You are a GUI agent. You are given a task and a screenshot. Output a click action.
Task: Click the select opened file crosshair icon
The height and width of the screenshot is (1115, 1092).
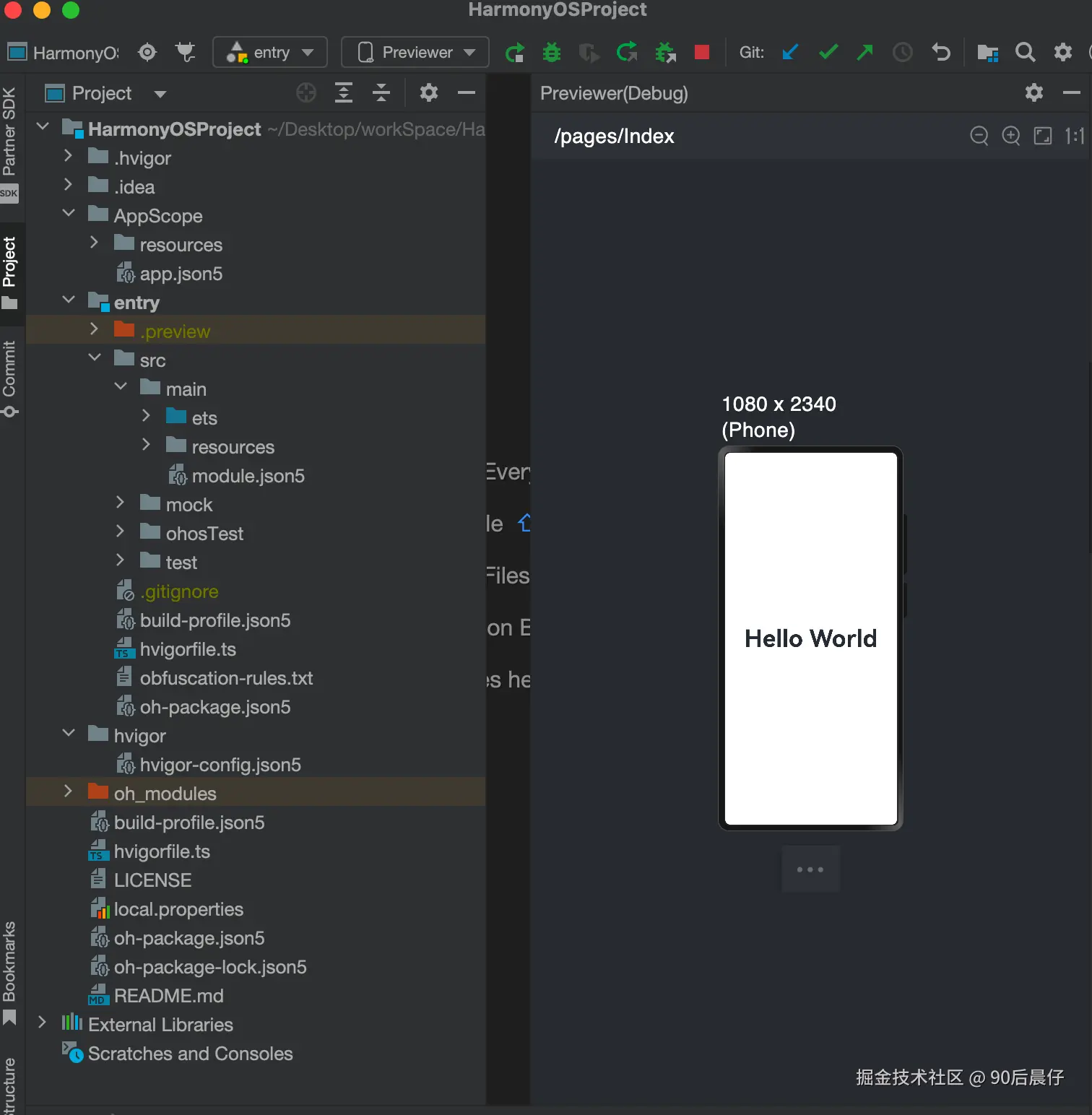pos(306,92)
